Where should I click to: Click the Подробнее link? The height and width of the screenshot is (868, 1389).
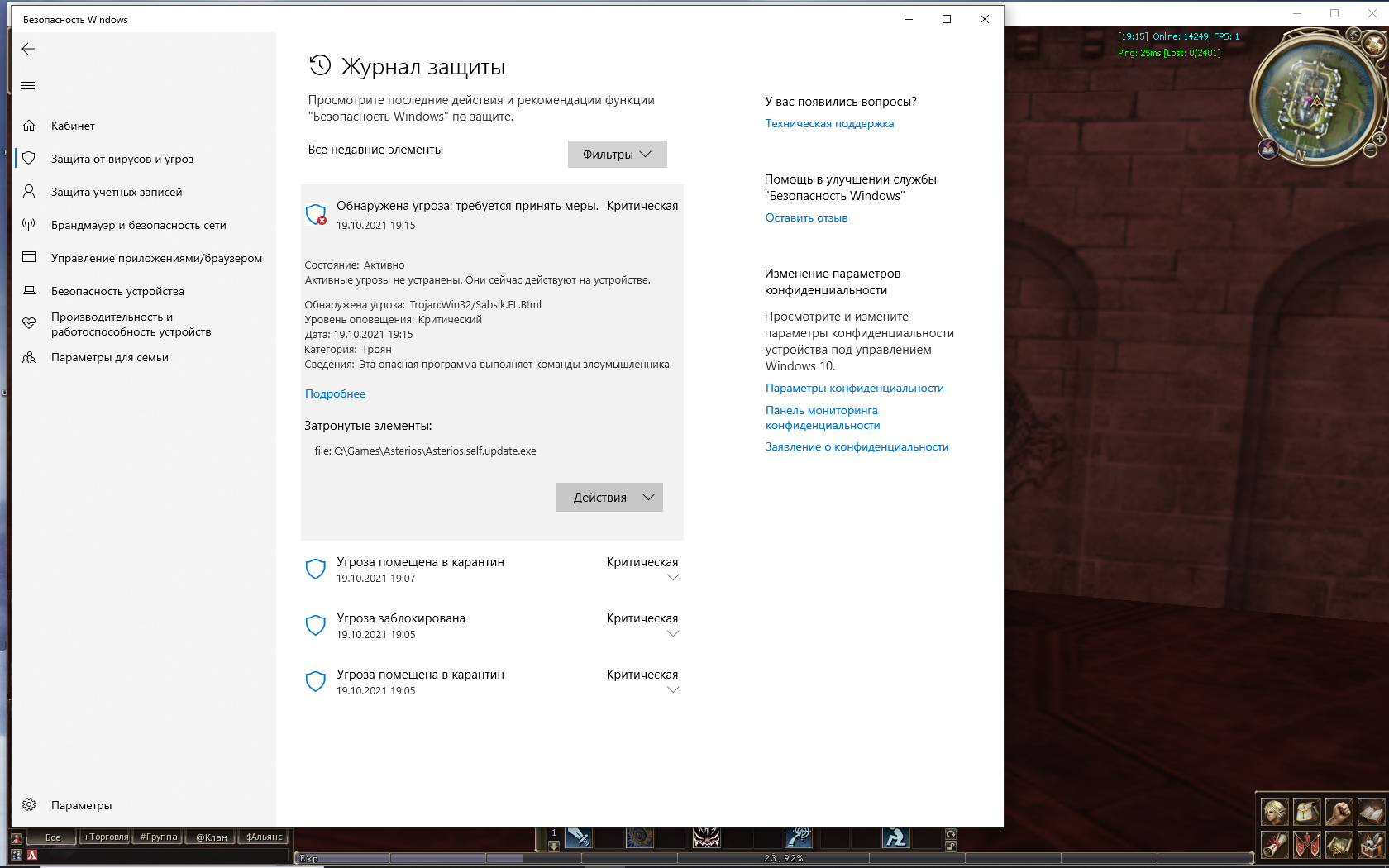coord(335,393)
